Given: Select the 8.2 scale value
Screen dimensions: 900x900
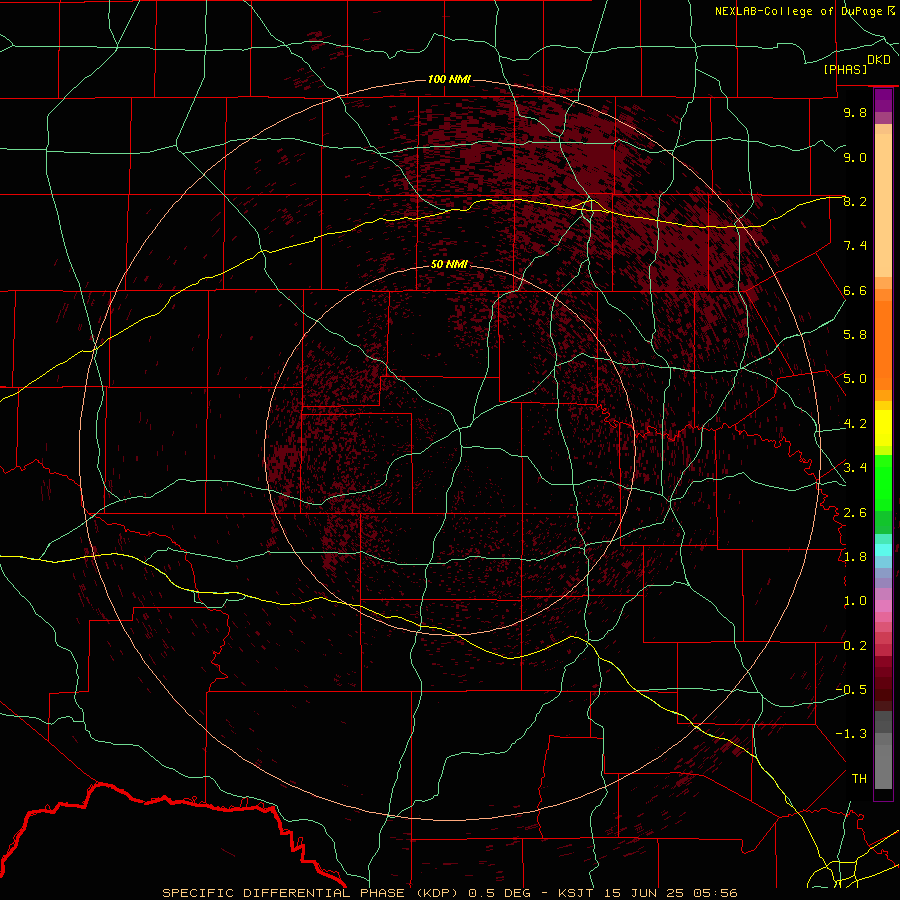Looking at the screenshot, I should click(x=855, y=201).
